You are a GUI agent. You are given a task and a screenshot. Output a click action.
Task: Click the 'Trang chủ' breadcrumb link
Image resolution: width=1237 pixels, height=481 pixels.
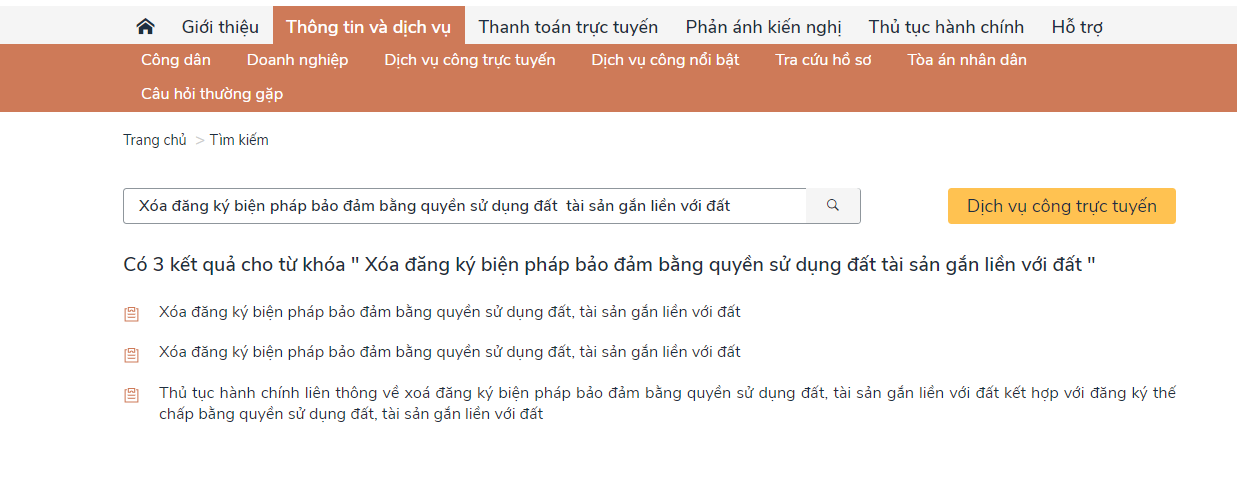pyautogui.click(x=155, y=140)
